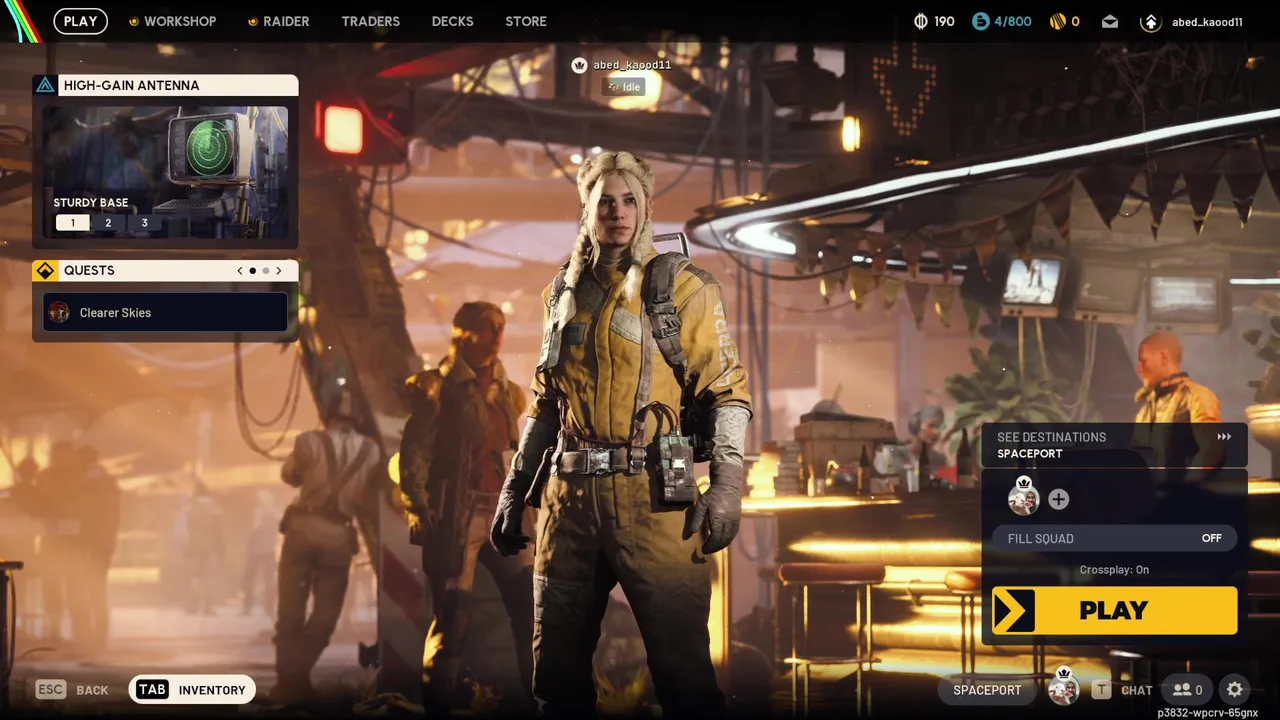Click the High-Gain Antenna triangle icon
Screen dimensions: 1280x720
click(45, 85)
